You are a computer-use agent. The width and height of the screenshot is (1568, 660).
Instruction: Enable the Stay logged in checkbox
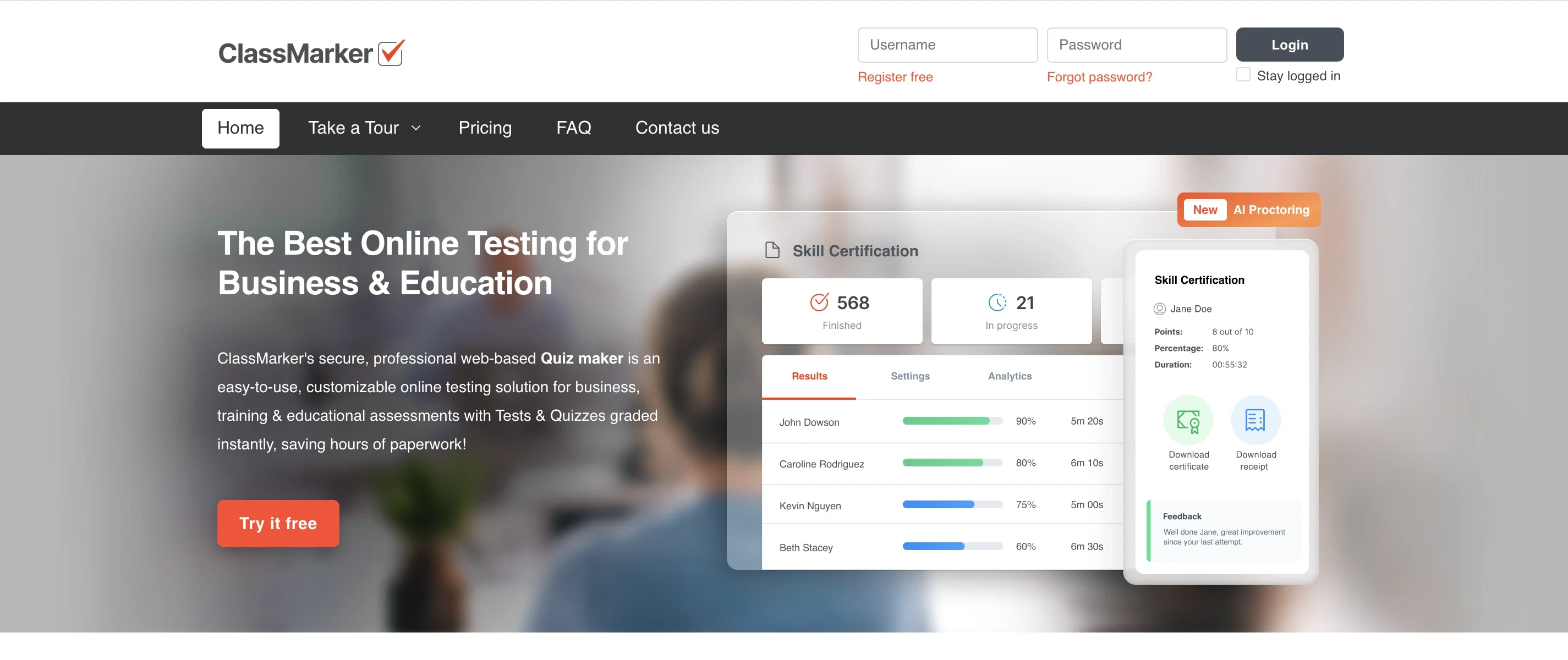tap(1243, 75)
